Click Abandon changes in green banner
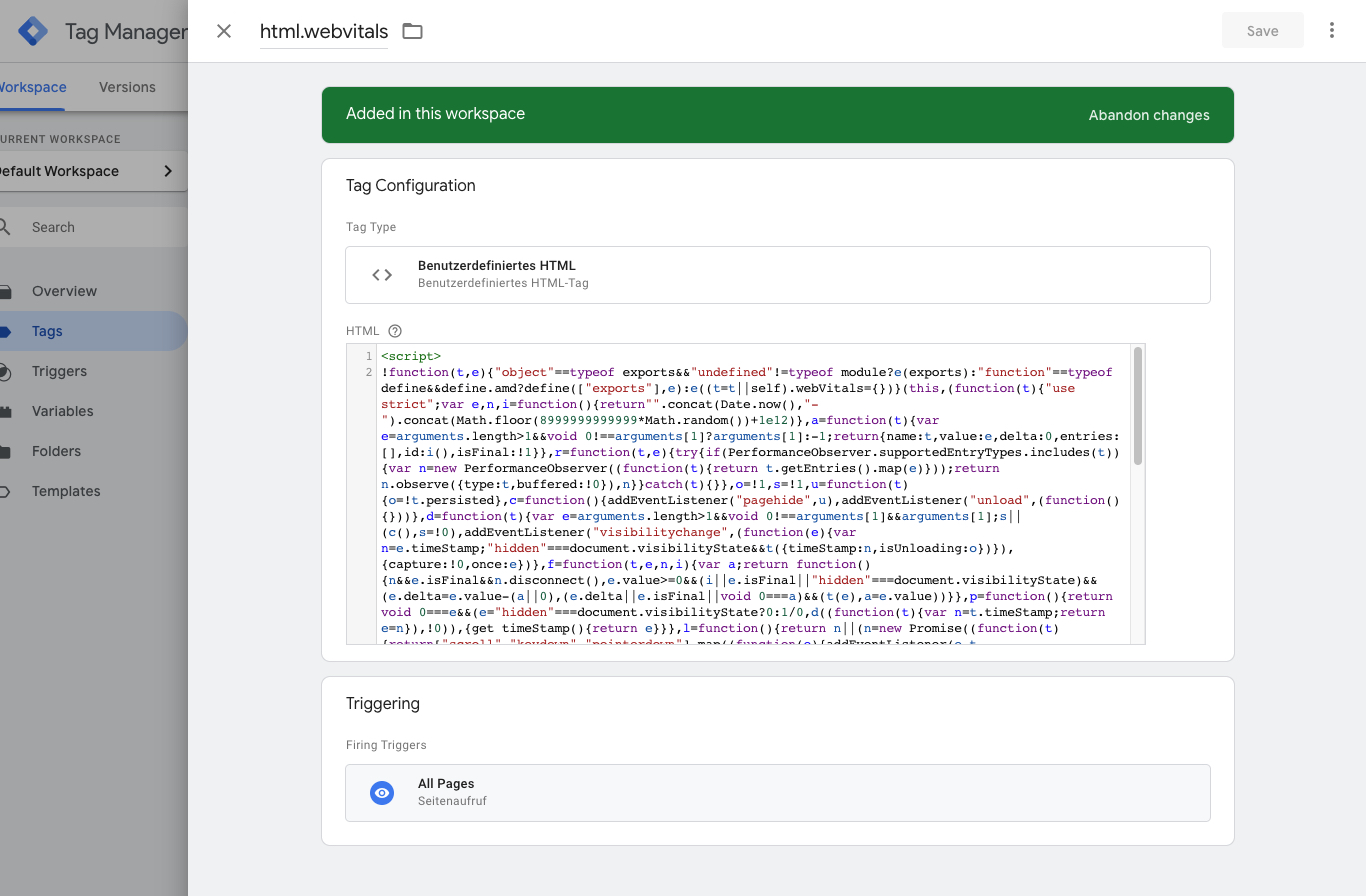This screenshot has height=896, width=1366. click(x=1148, y=115)
